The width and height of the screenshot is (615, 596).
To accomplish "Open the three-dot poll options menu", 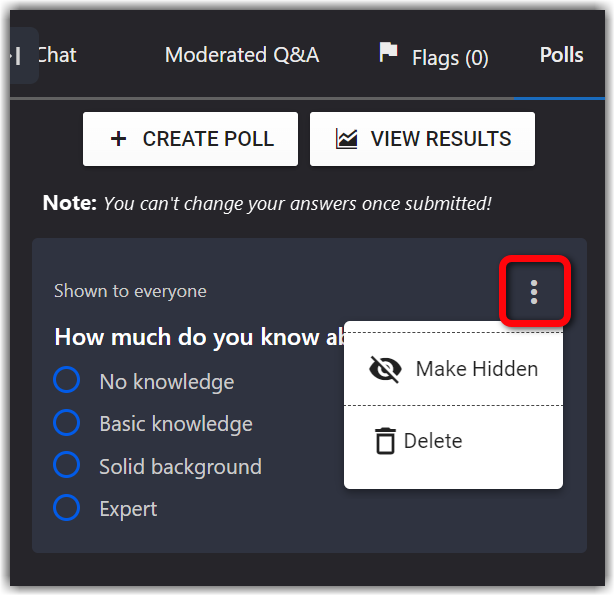I will coord(534,292).
